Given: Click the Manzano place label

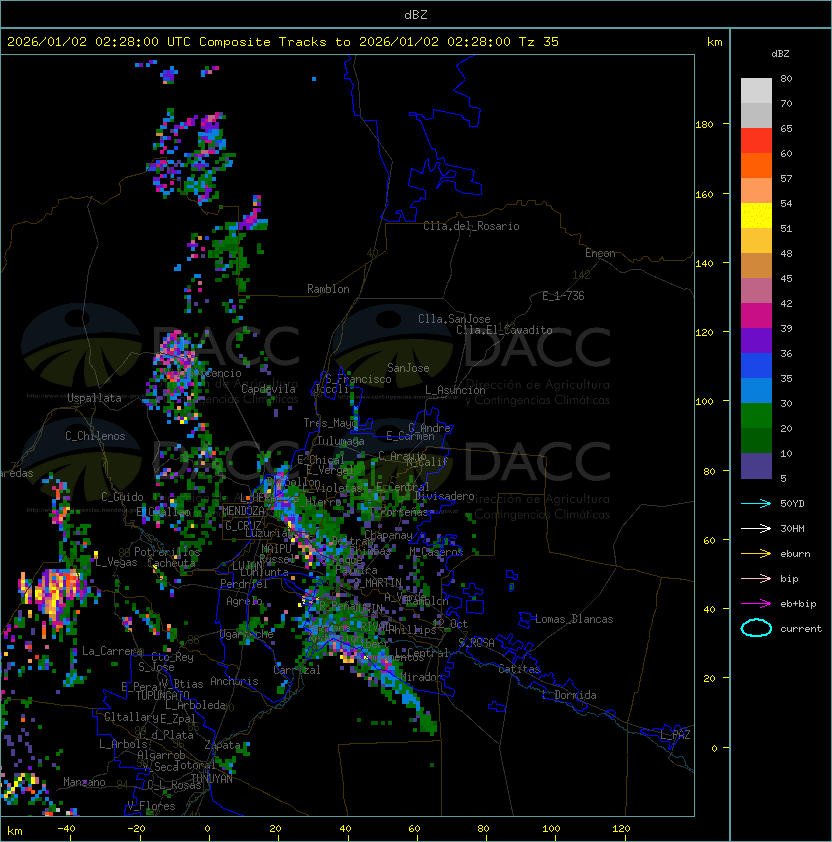Looking at the screenshot, I should point(84,782).
